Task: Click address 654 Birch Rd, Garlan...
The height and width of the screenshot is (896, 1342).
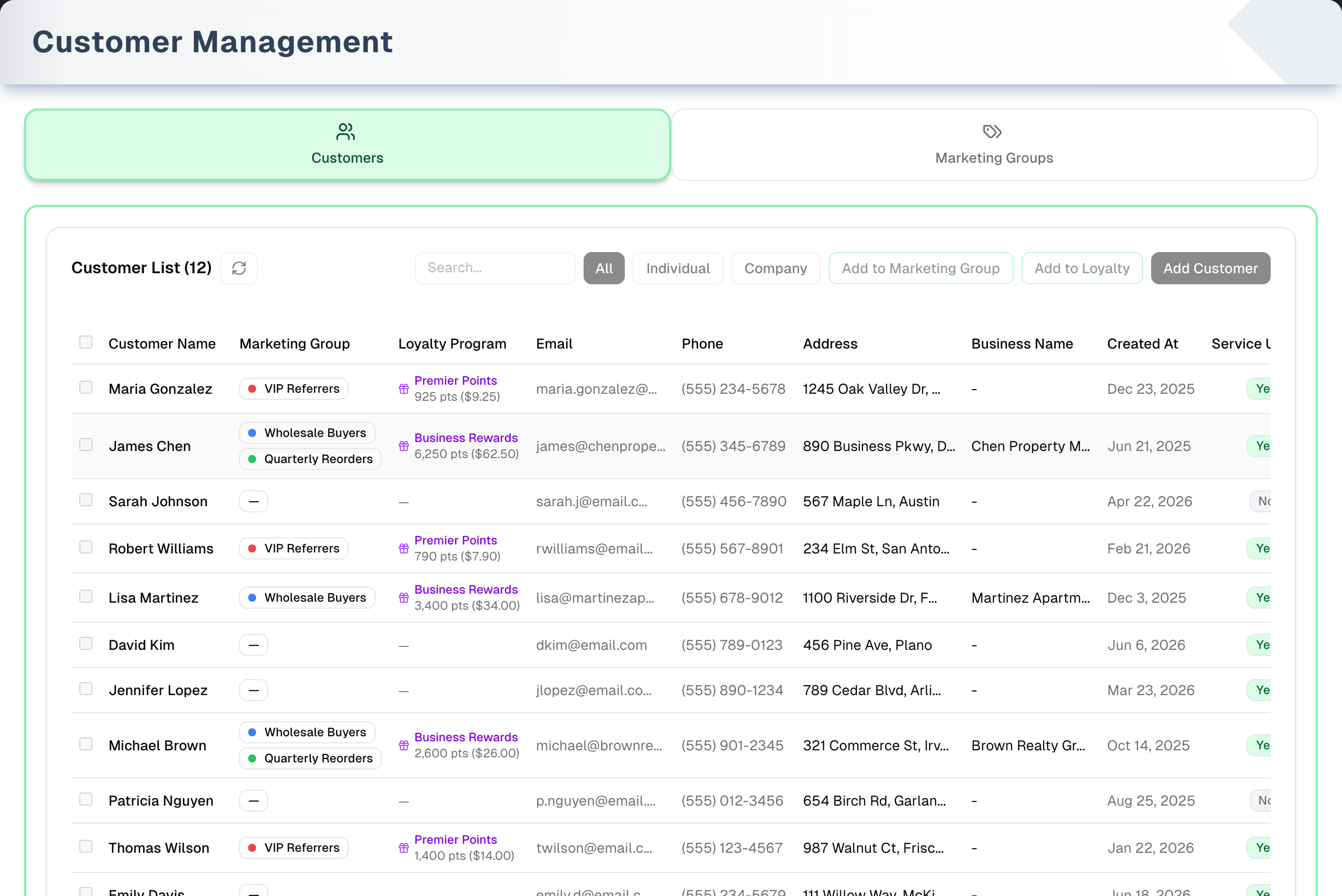Action: [x=874, y=801]
